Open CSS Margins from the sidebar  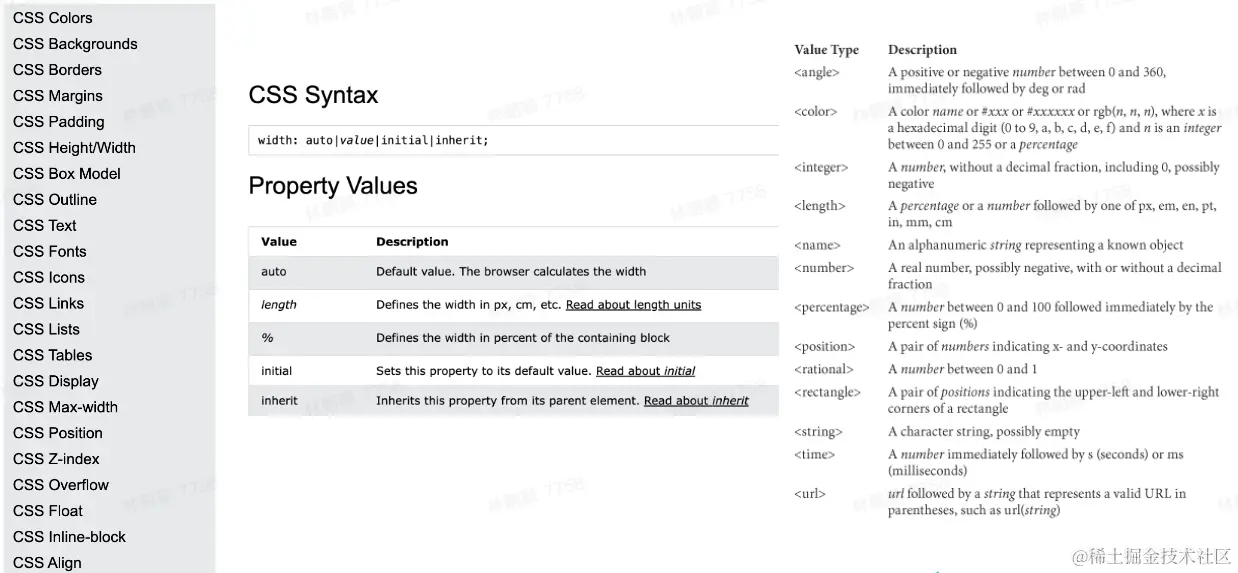click(x=58, y=96)
